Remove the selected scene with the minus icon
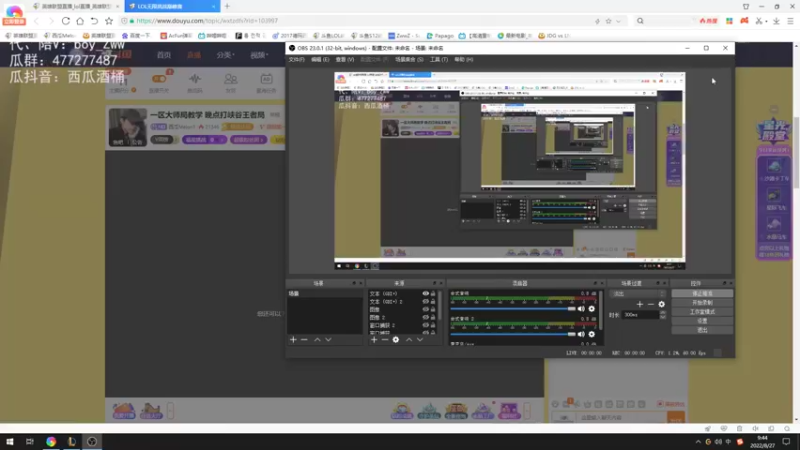Screen dimensions: 800x450 [x=304, y=340]
